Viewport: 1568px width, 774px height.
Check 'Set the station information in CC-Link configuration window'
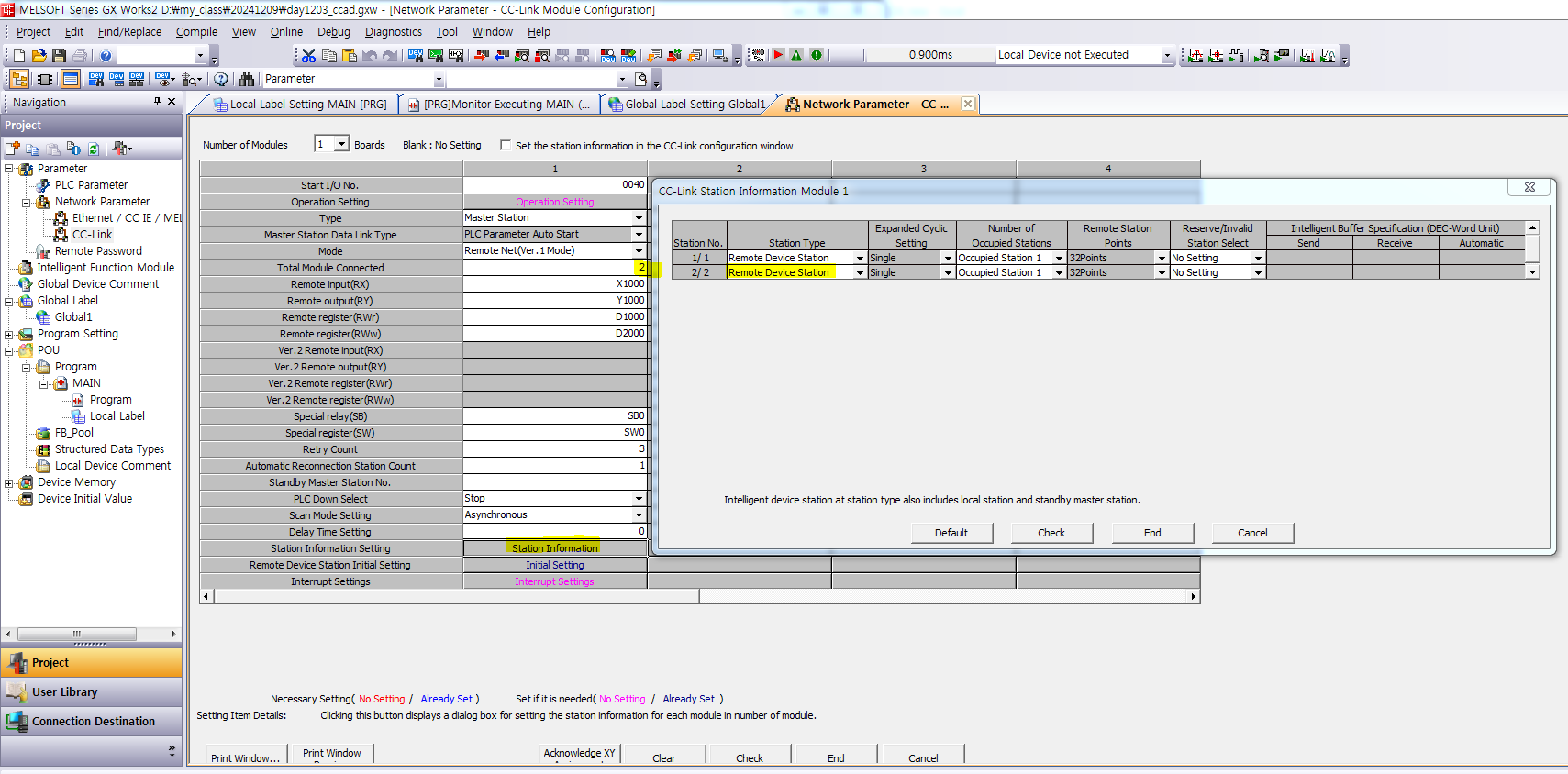[x=506, y=145]
